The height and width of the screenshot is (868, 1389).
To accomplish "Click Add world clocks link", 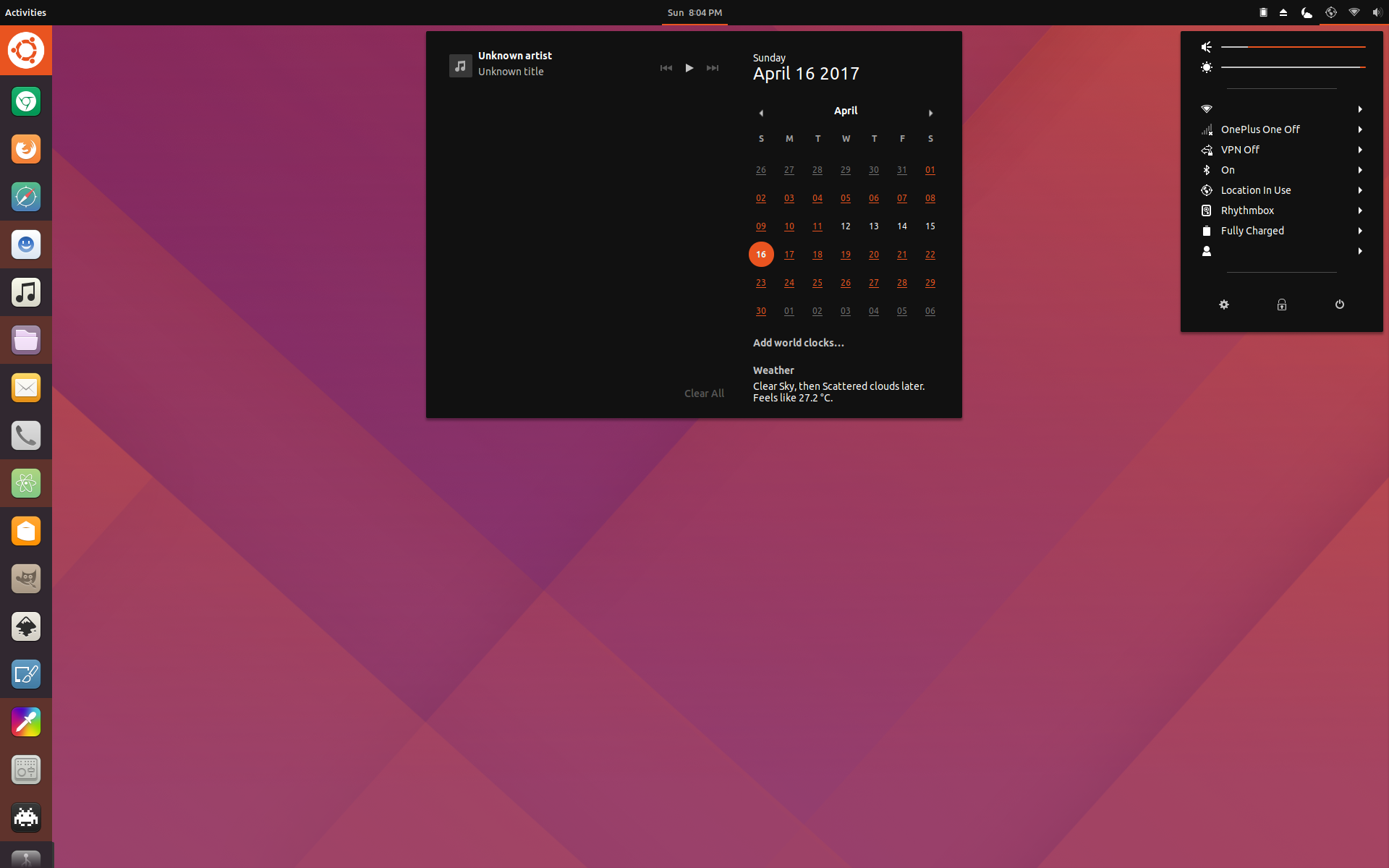I will tap(799, 343).
